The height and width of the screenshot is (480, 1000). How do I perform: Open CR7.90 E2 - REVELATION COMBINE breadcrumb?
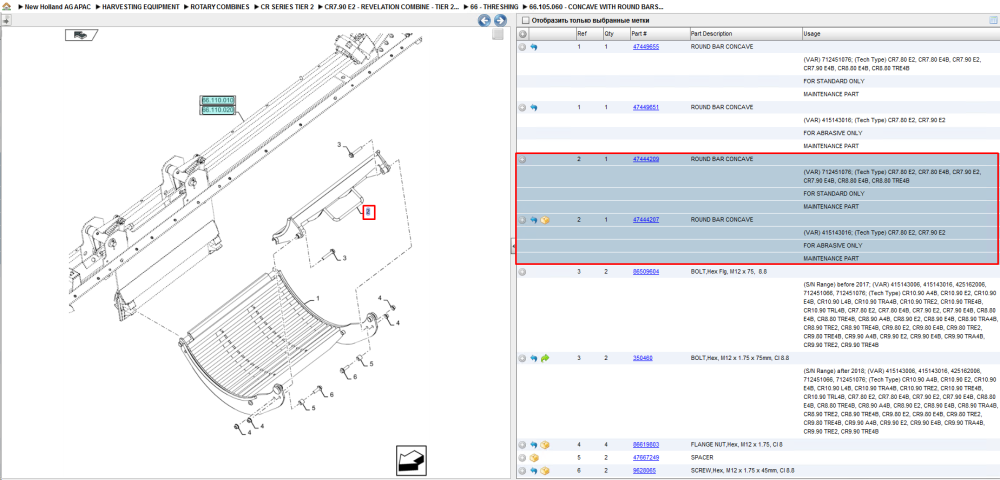coord(391,6)
